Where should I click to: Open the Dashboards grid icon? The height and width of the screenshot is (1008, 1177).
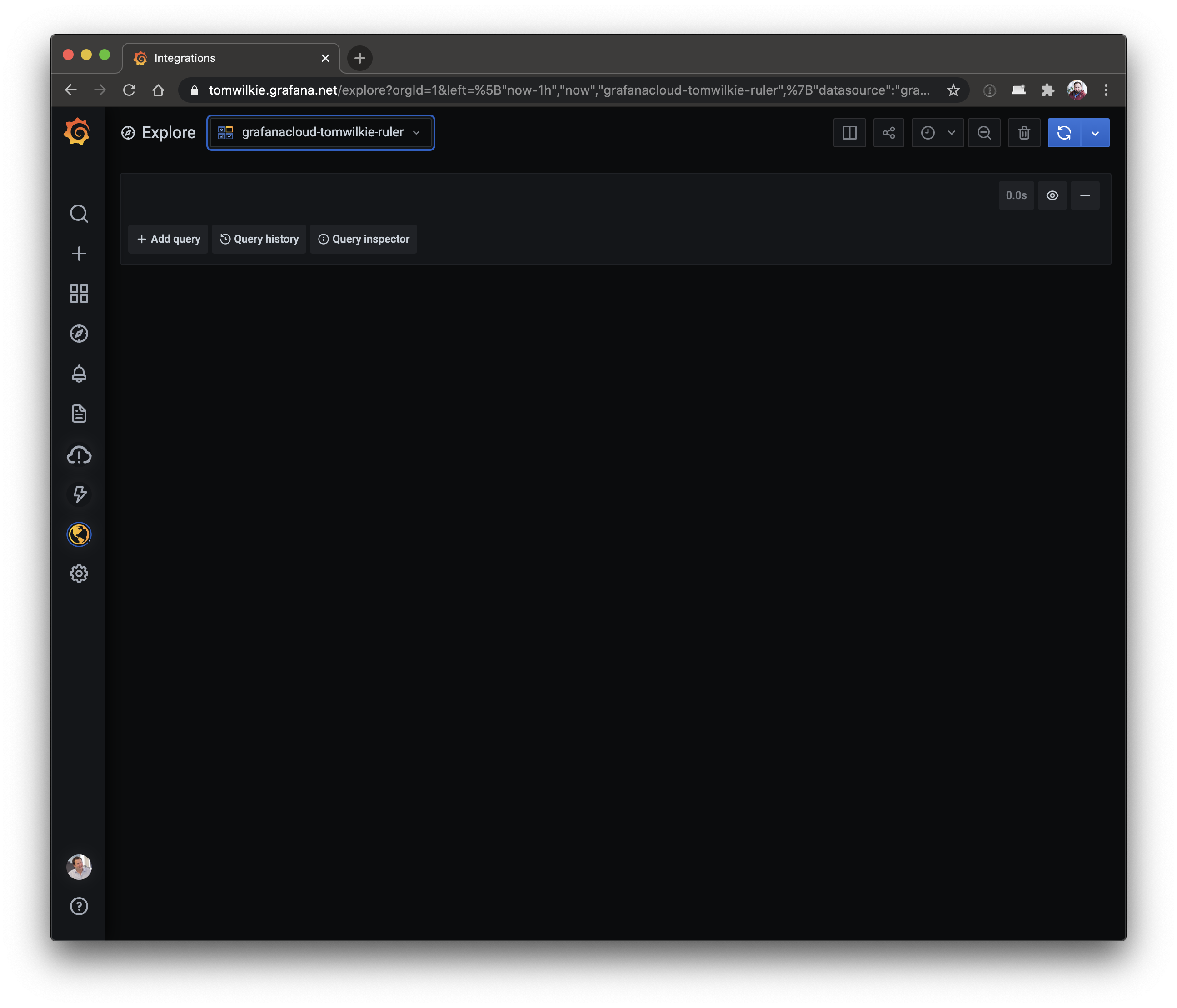click(x=78, y=294)
